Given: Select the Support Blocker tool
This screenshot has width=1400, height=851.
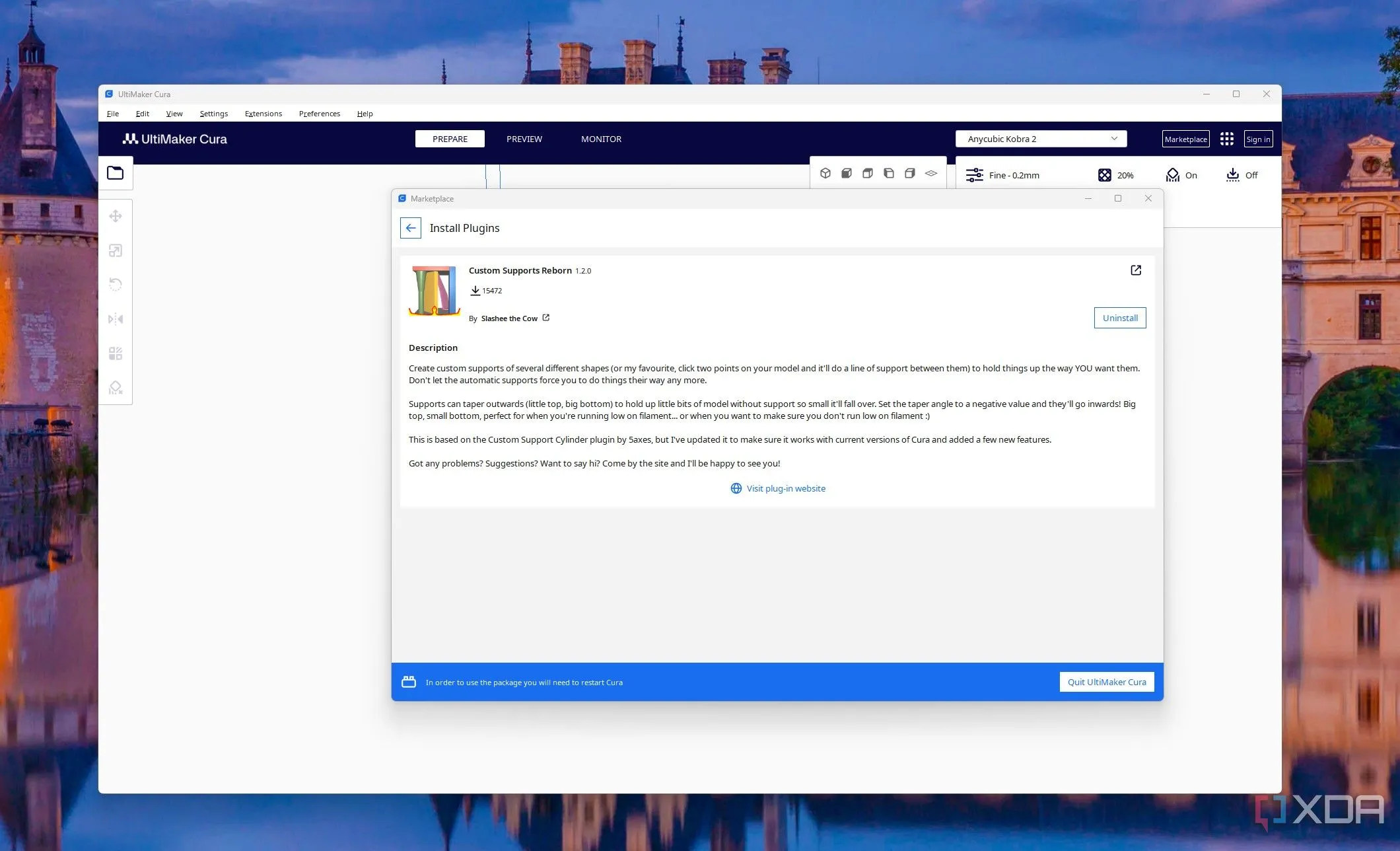Looking at the screenshot, I should click(x=116, y=388).
